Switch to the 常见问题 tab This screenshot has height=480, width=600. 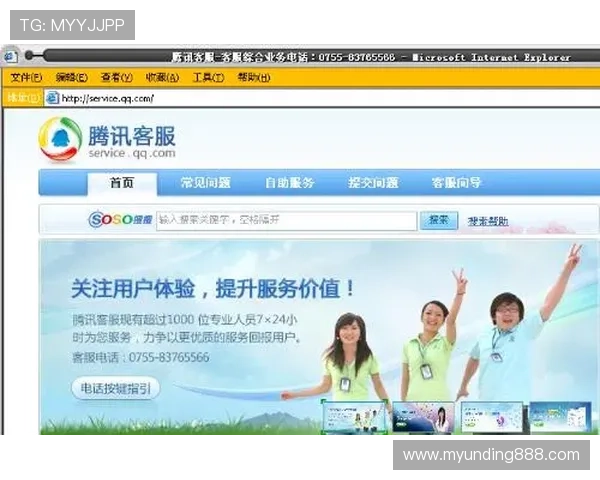[205, 183]
